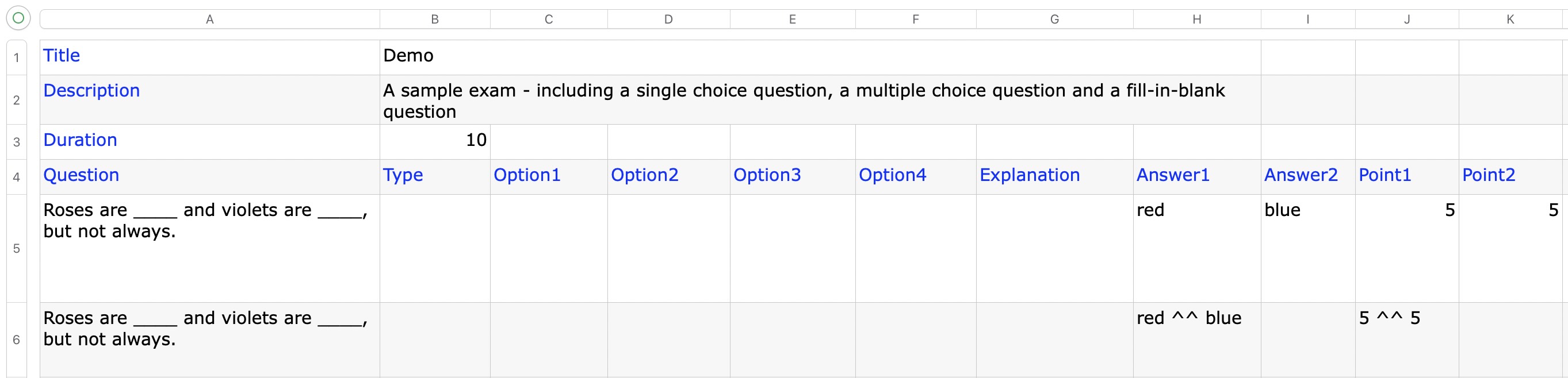
Task: Select the cell containing blue
Action: [1307, 249]
